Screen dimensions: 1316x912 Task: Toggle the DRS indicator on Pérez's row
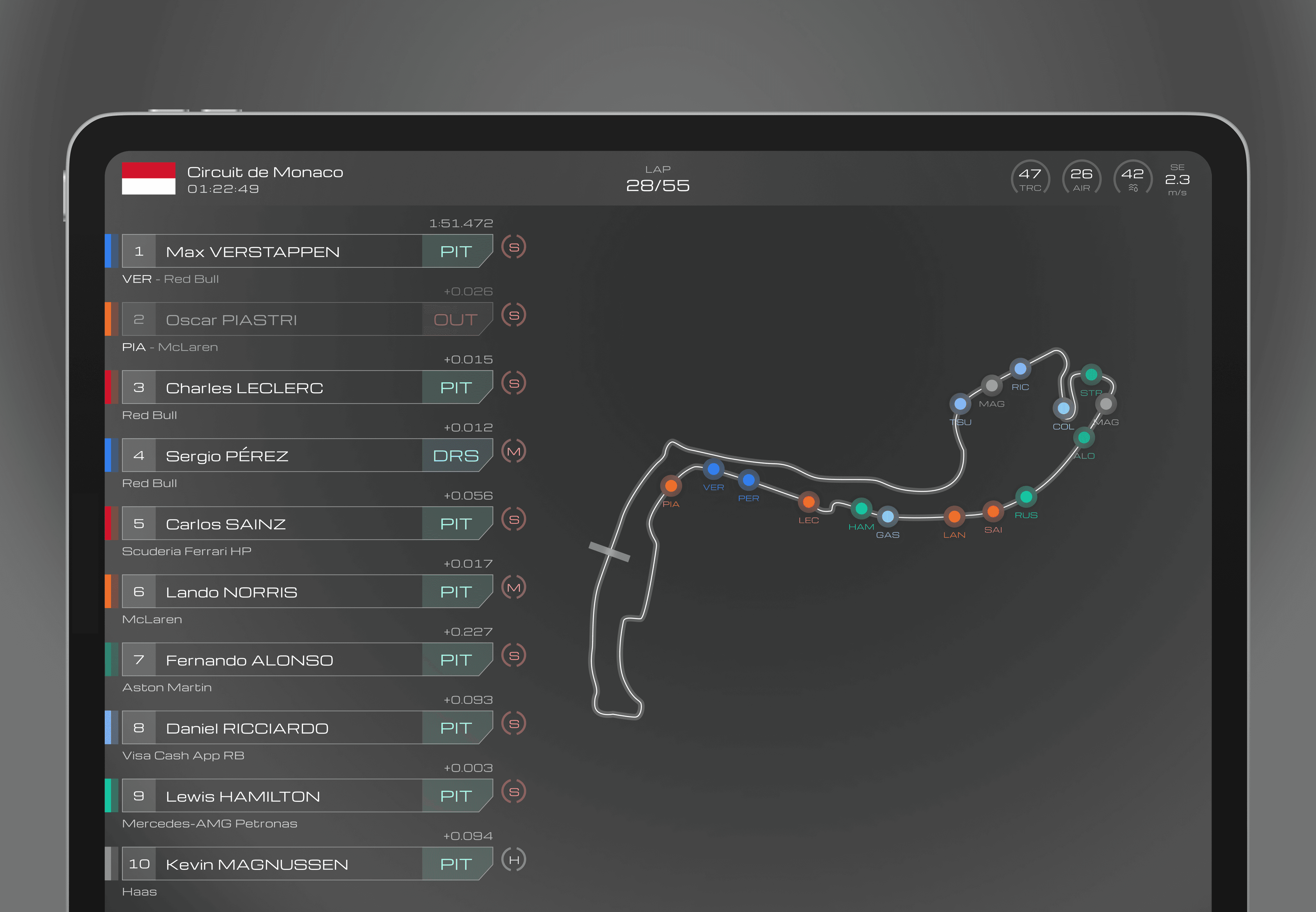pos(456,455)
